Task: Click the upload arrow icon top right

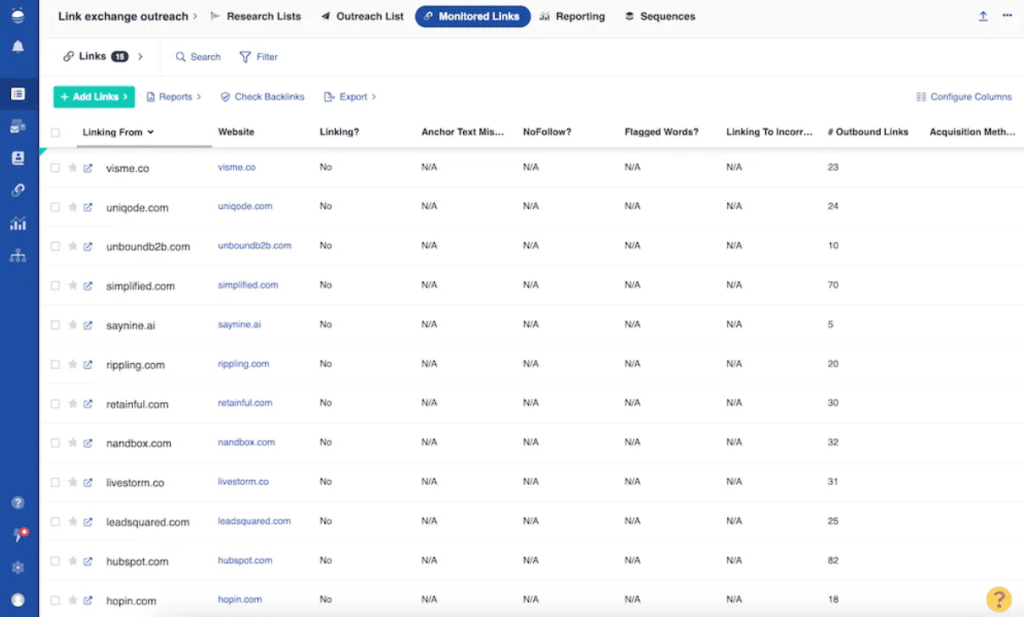Action: [983, 16]
